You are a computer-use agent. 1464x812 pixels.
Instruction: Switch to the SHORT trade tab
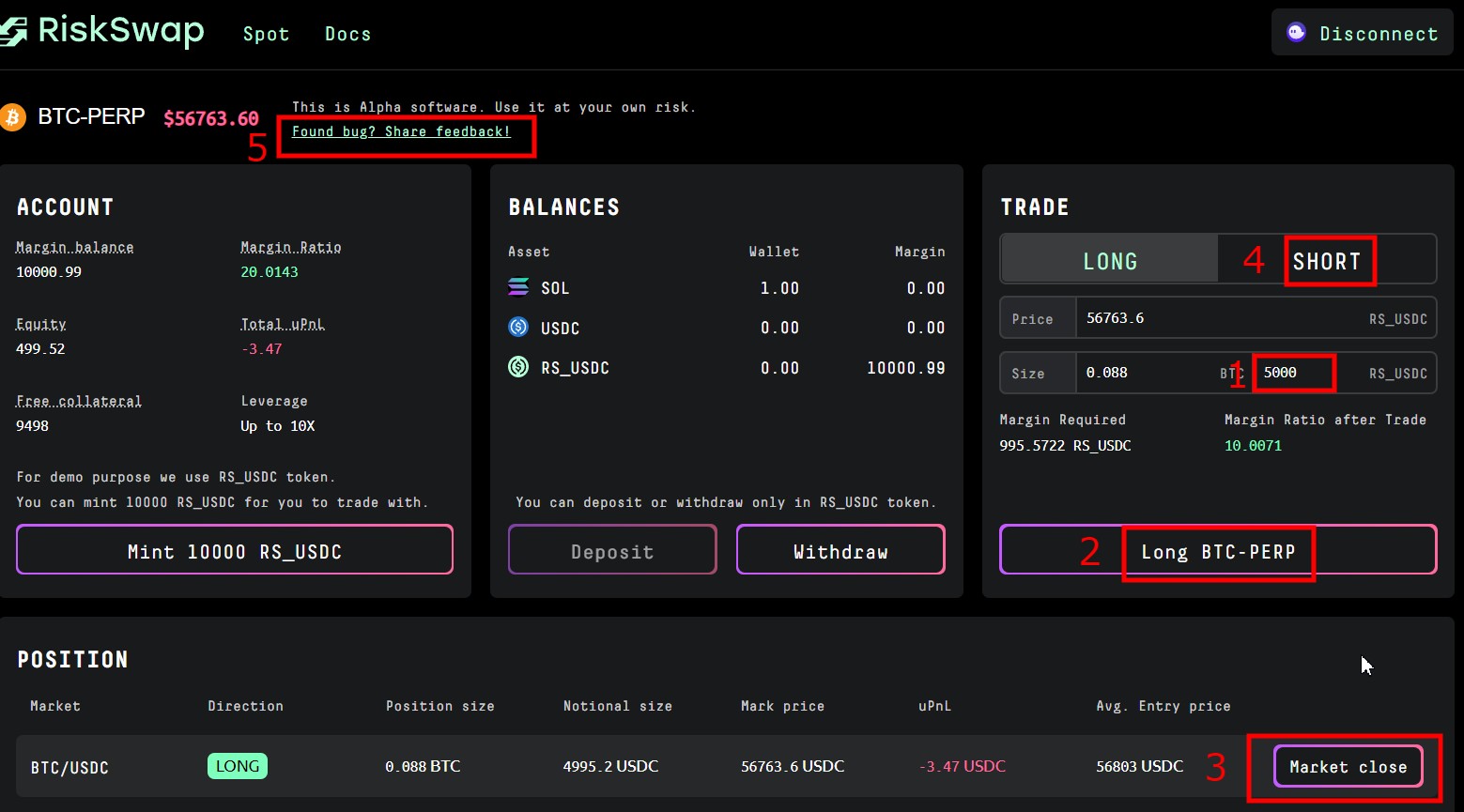[x=1327, y=261]
